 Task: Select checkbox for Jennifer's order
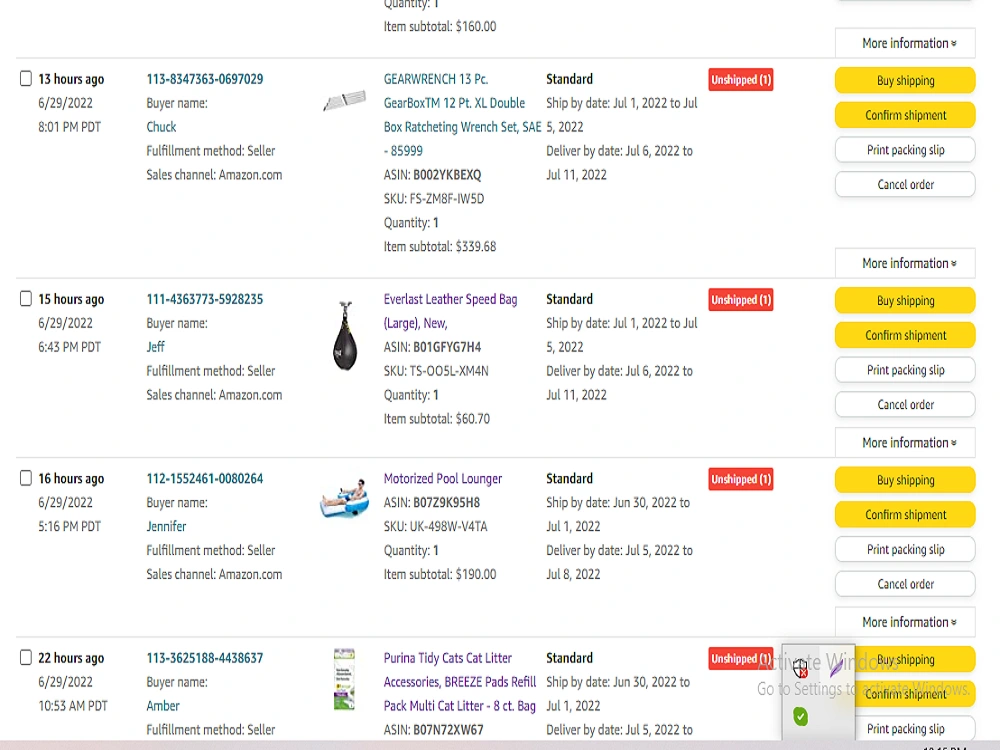tap(26, 478)
